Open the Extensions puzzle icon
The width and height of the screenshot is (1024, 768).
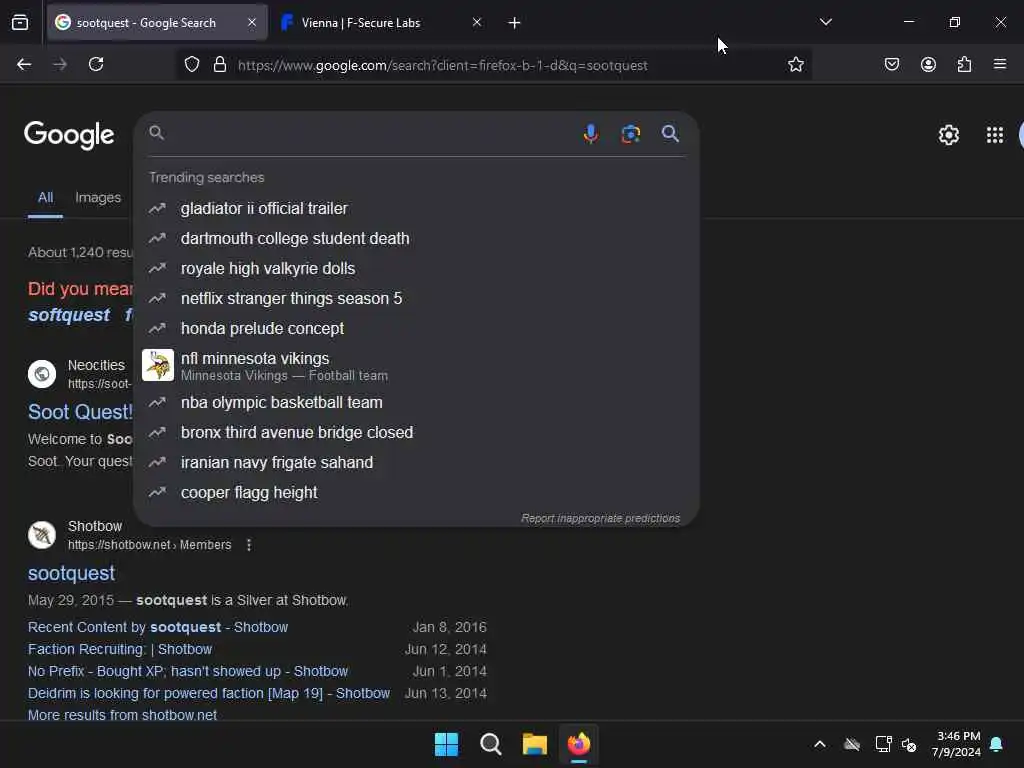pos(964,64)
